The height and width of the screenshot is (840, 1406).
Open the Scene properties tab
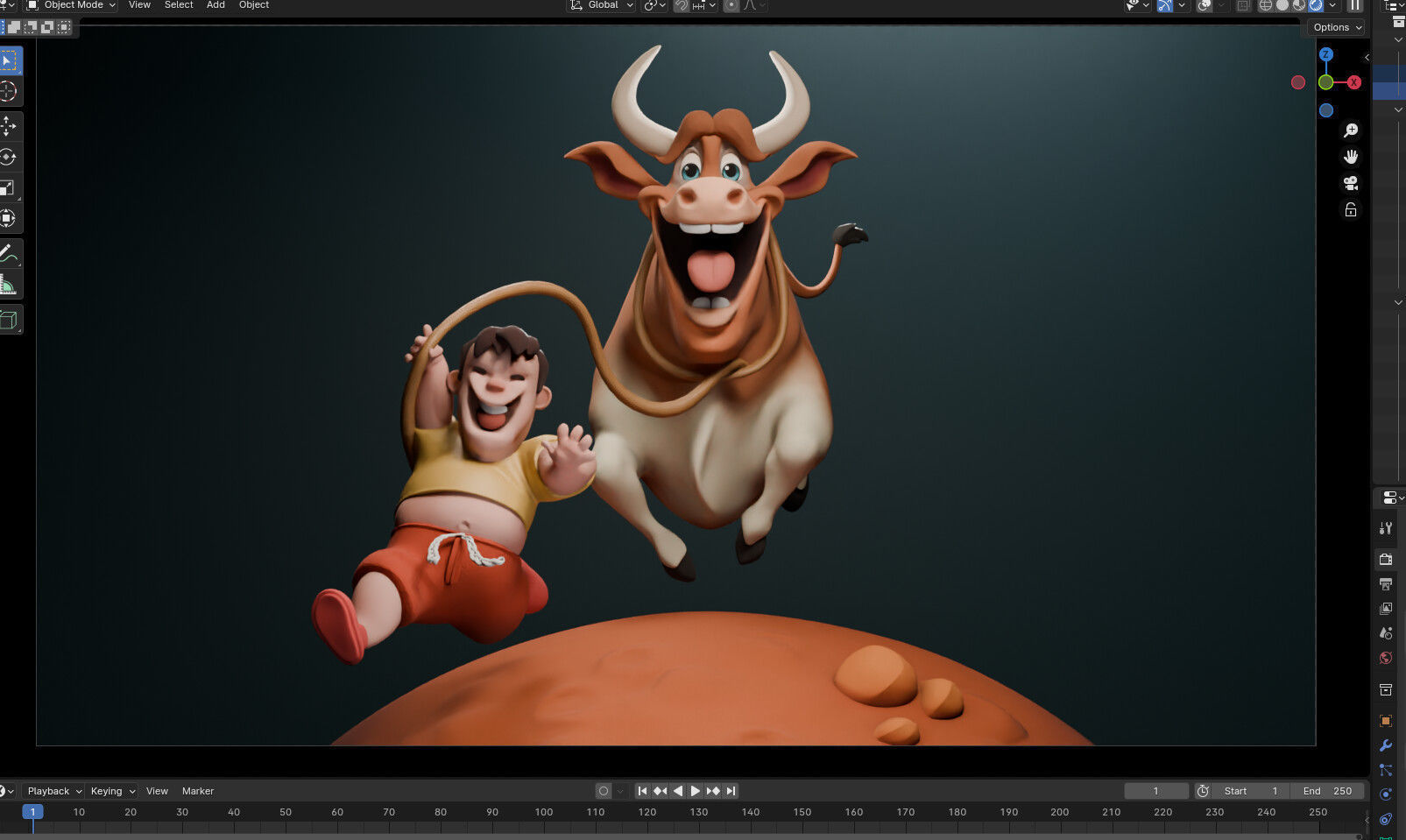pyautogui.click(x=1386, y=632)
